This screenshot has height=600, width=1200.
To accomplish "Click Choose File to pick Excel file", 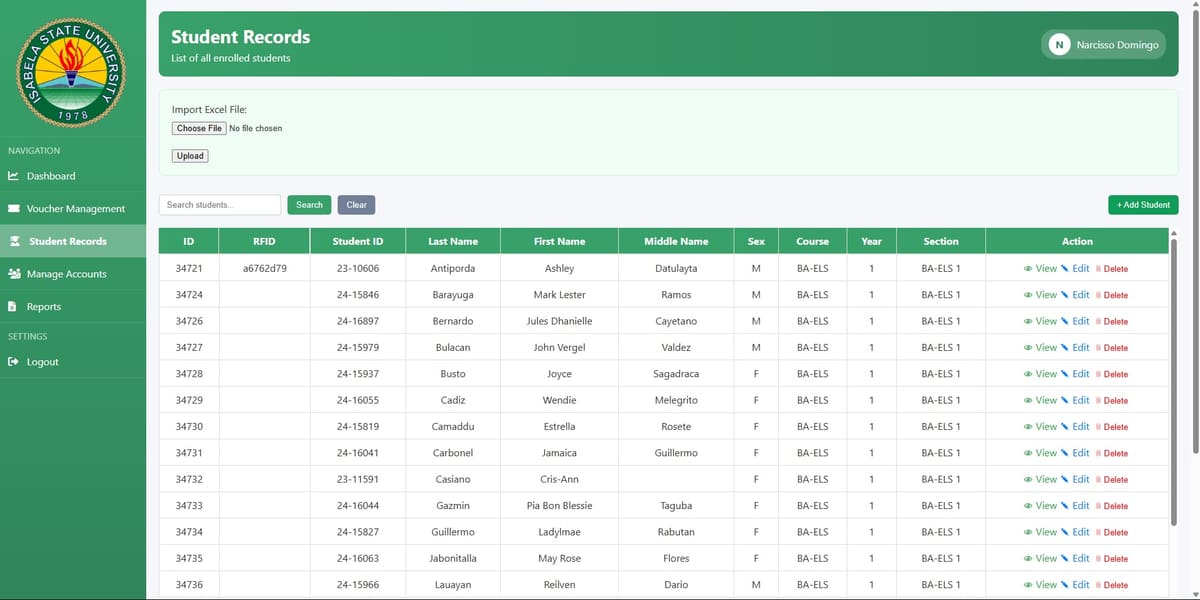I will coord(199,128).
